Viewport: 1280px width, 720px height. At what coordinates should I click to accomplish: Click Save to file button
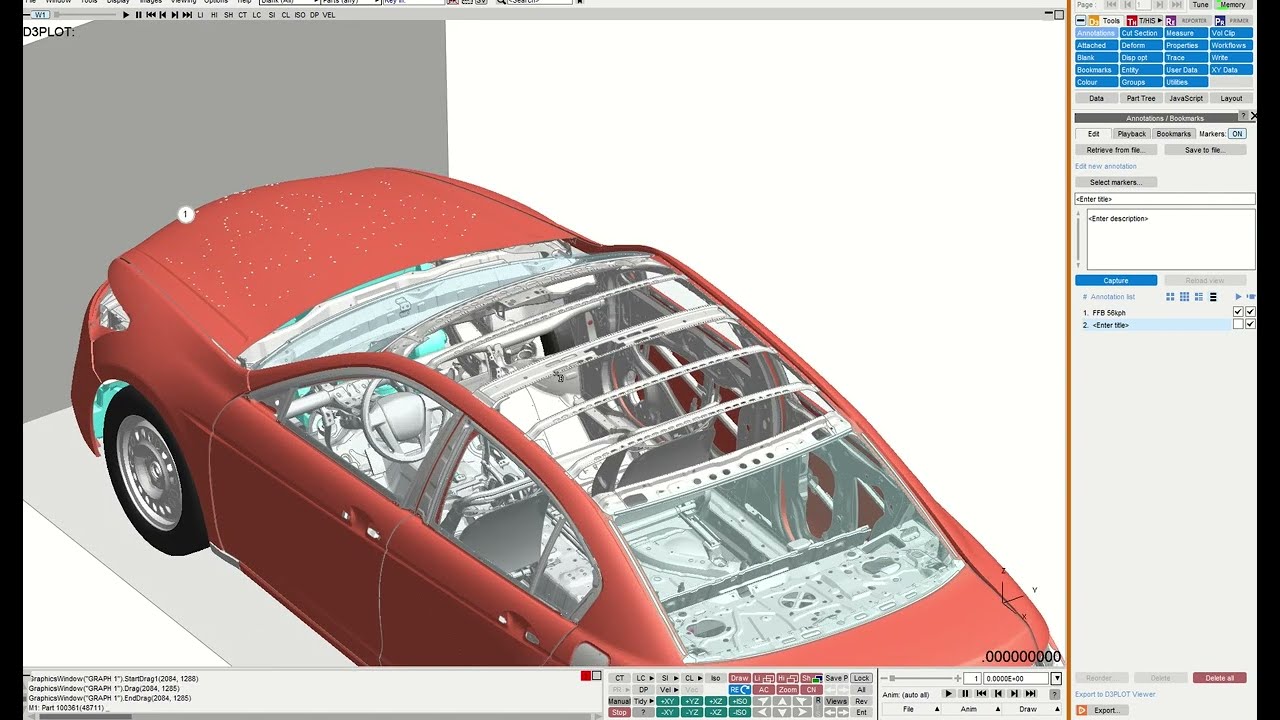pos(1205,150)
